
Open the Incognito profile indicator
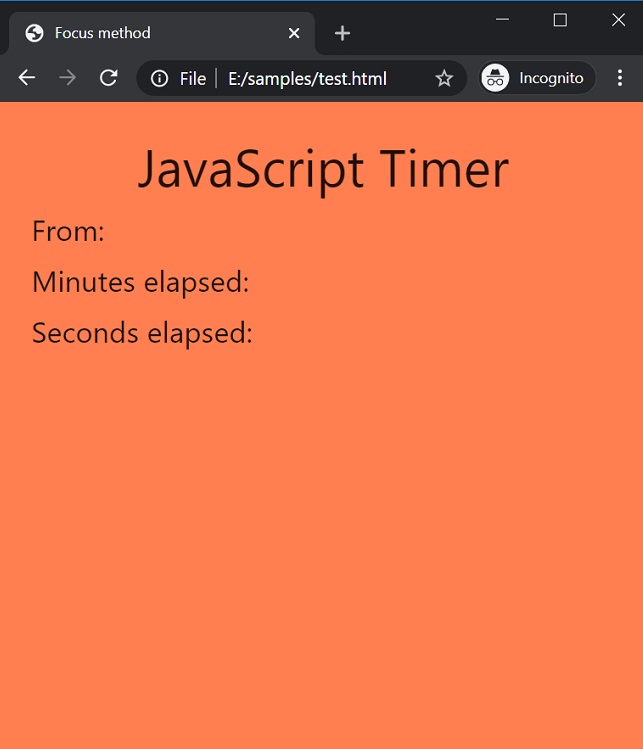[x=536, y=78]
